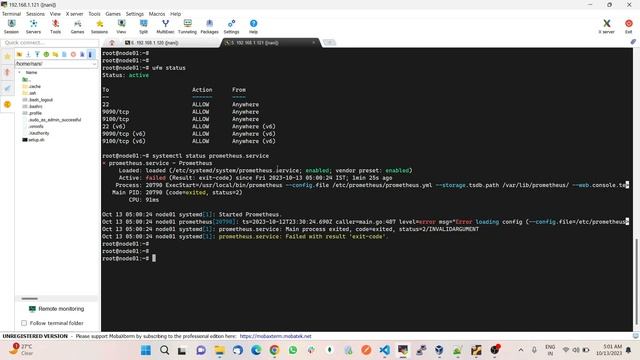Open the Session toolbar icon

click(11, 27)
